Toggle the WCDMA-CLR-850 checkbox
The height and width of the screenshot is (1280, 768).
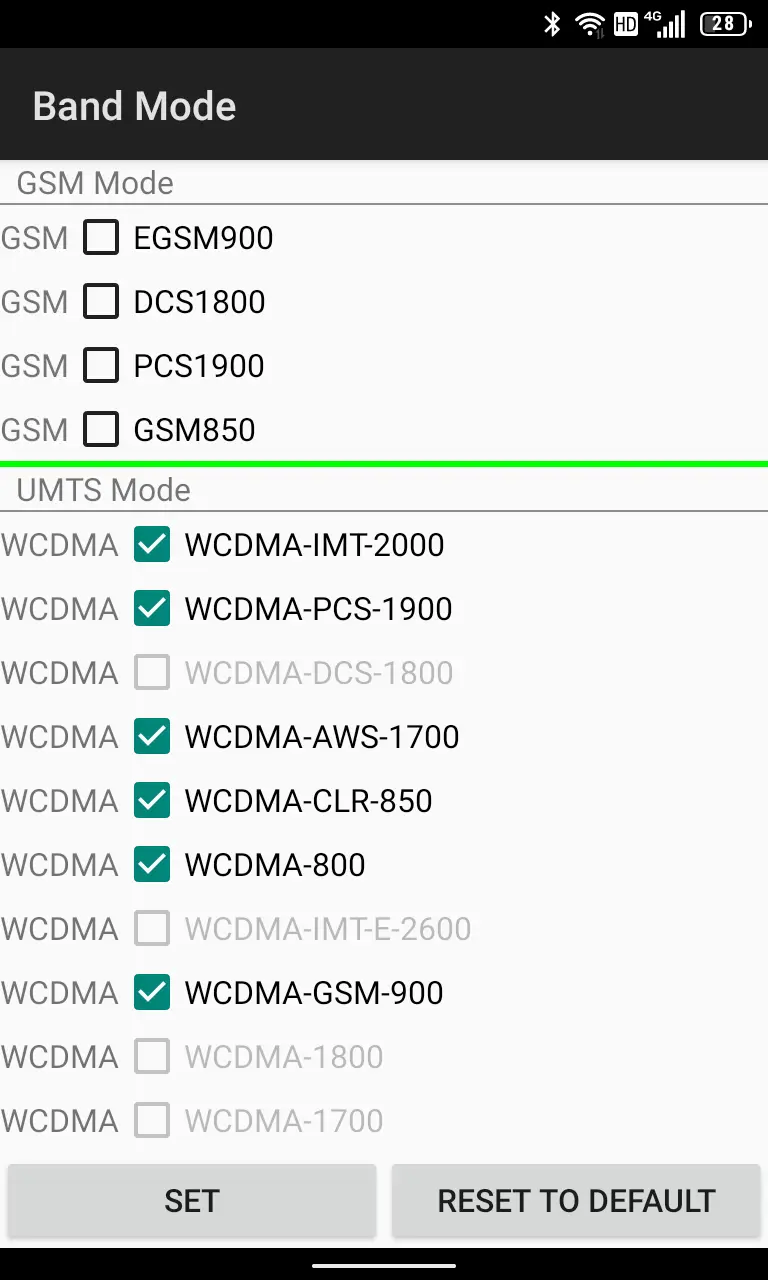pos(152,801)
